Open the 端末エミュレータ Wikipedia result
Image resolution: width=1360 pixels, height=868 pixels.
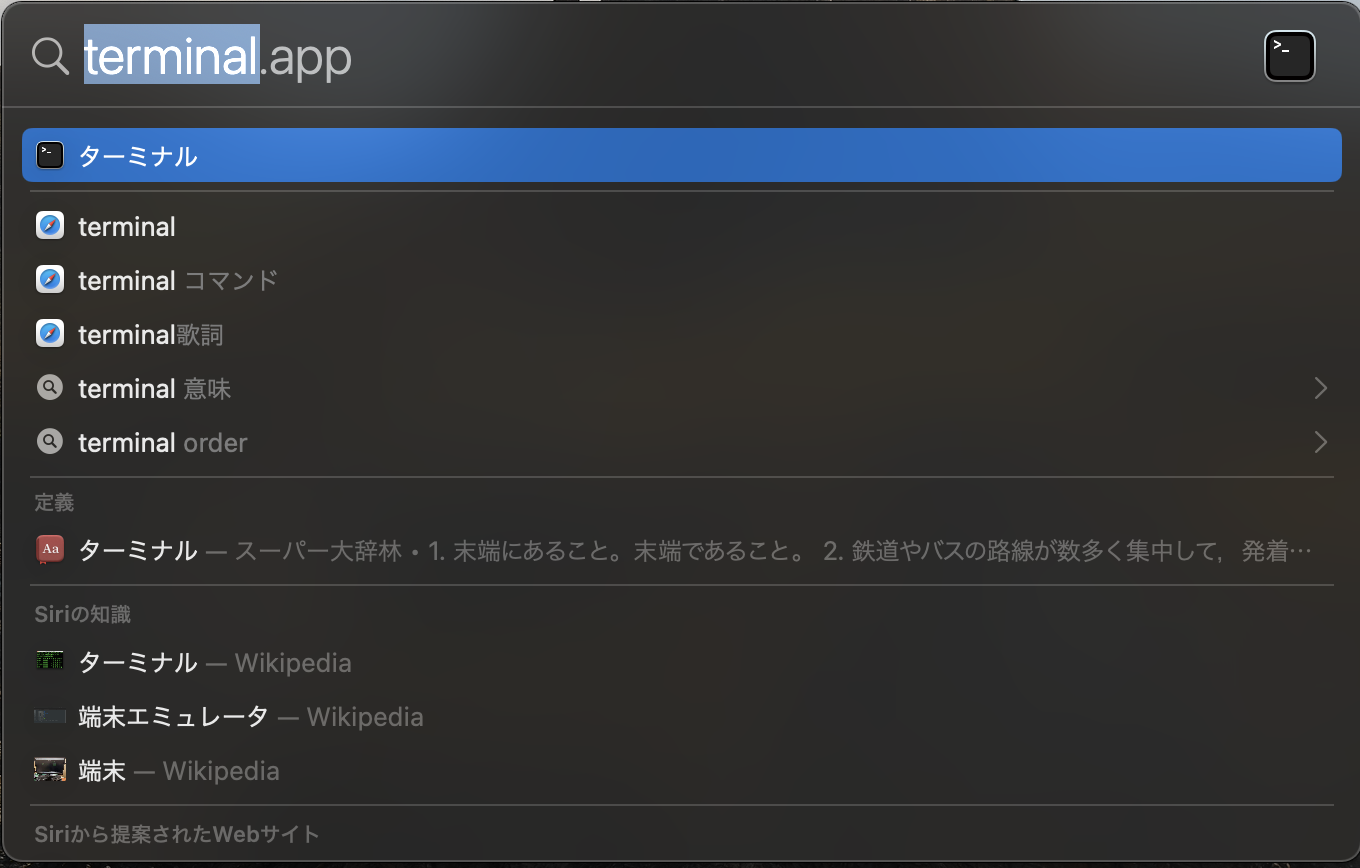click(681, 716)
